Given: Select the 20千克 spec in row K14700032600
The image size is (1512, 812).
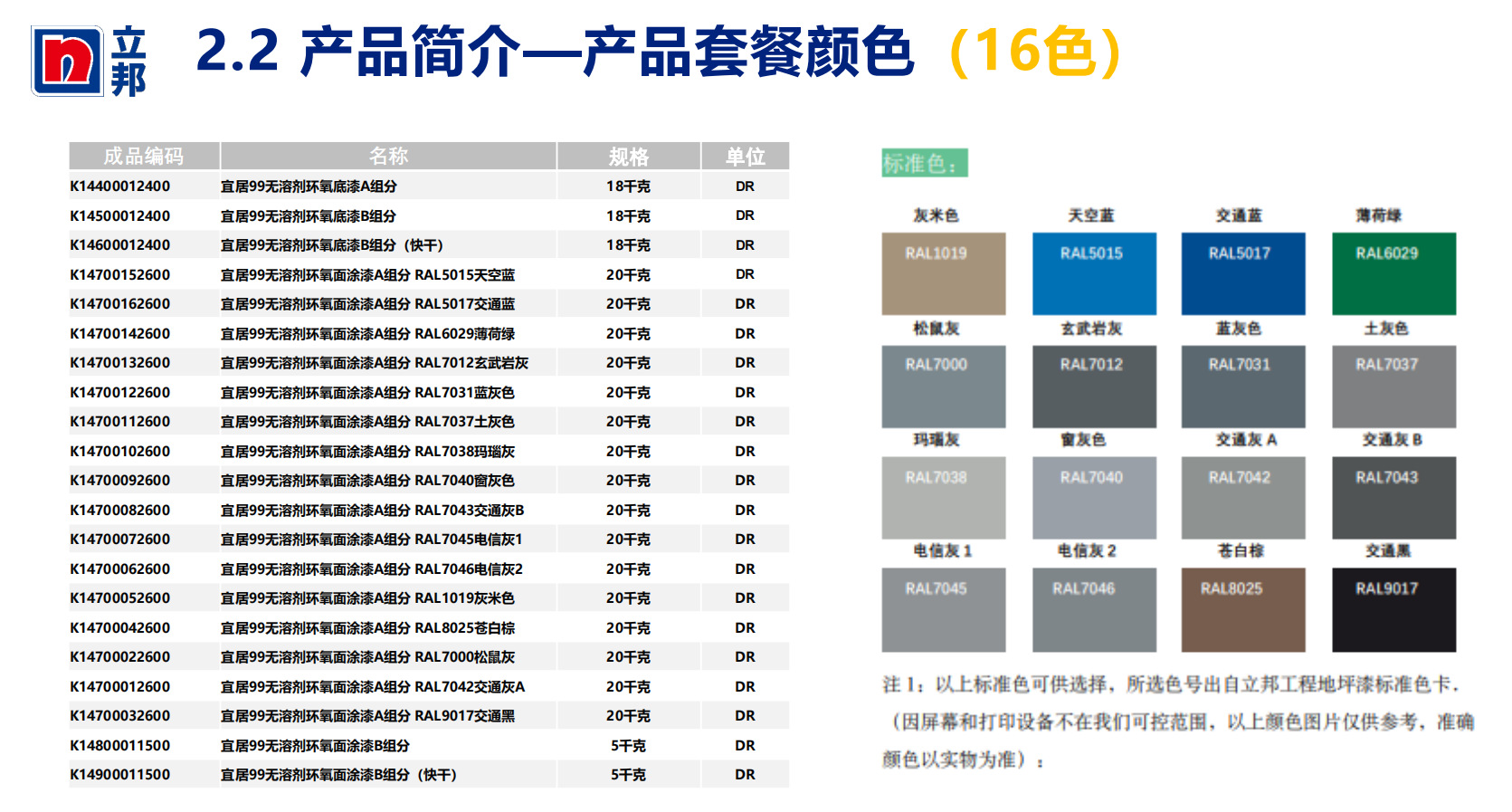Looking at the screenshot, I should (629, 716).
